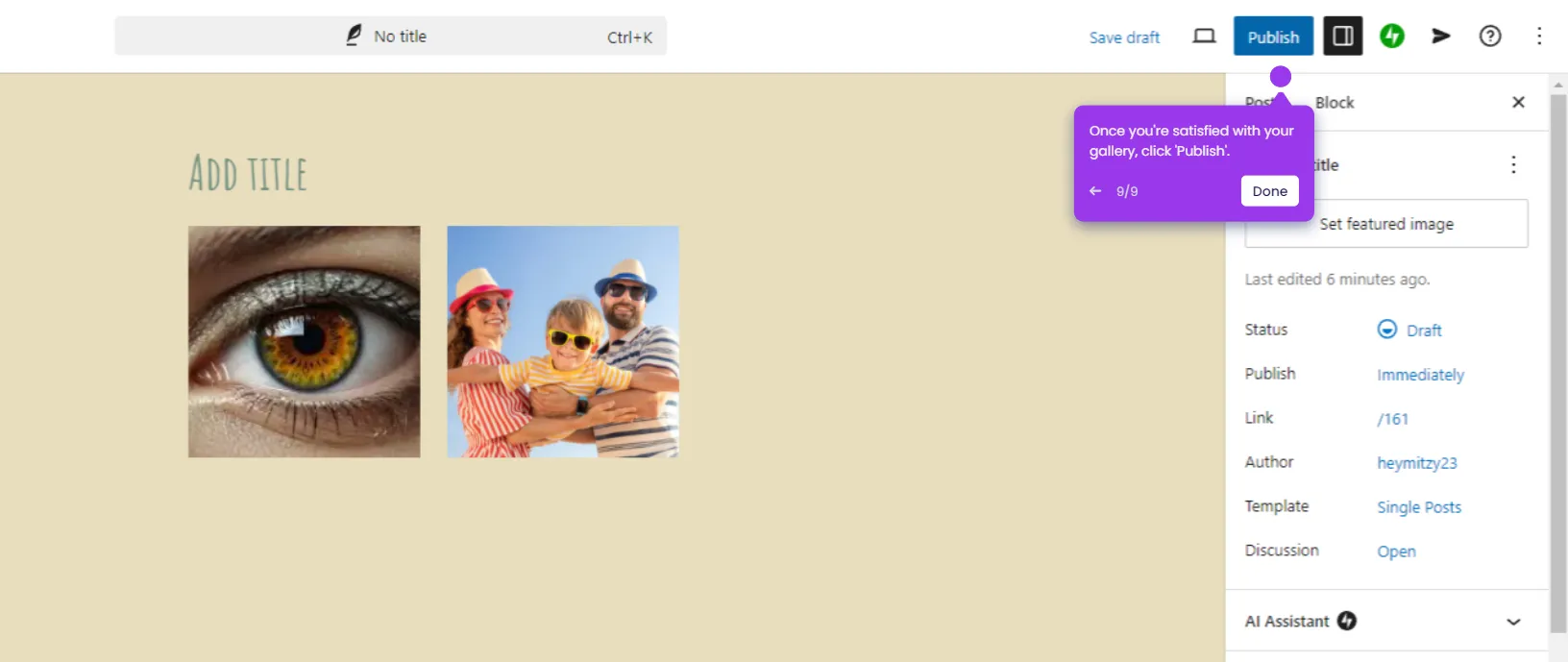This screenshot has height=662, width=1568.
Task: Click the Add title heading field
Action: [x=248, y=174]
